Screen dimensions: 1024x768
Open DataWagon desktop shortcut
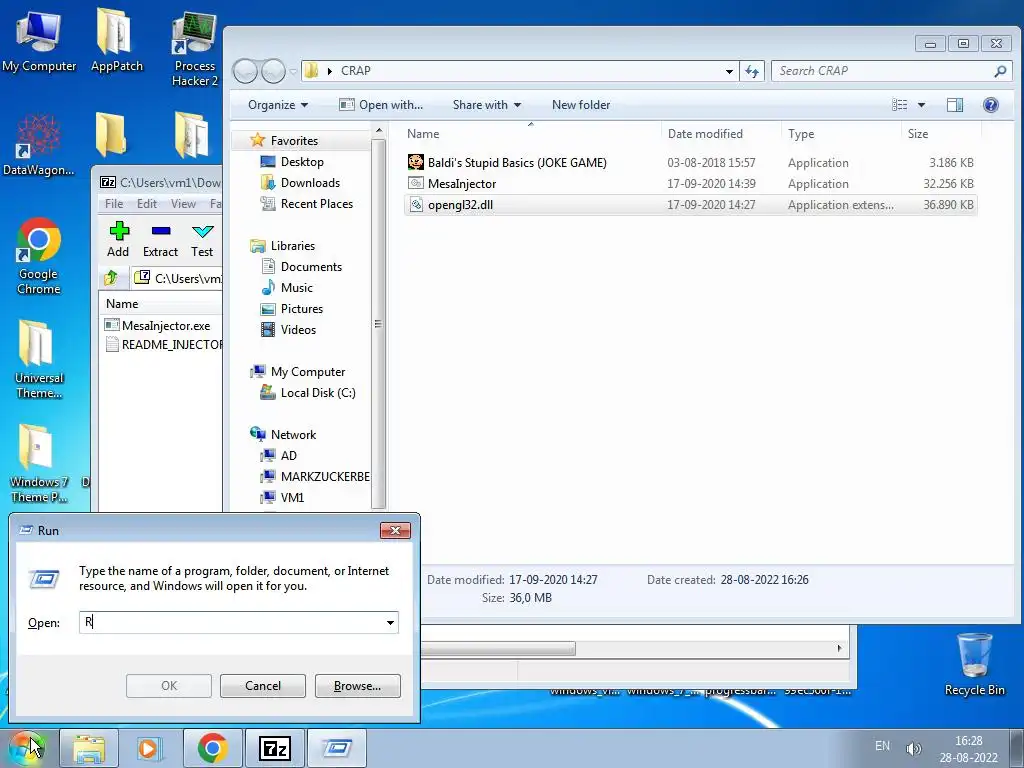coord(38,144)
